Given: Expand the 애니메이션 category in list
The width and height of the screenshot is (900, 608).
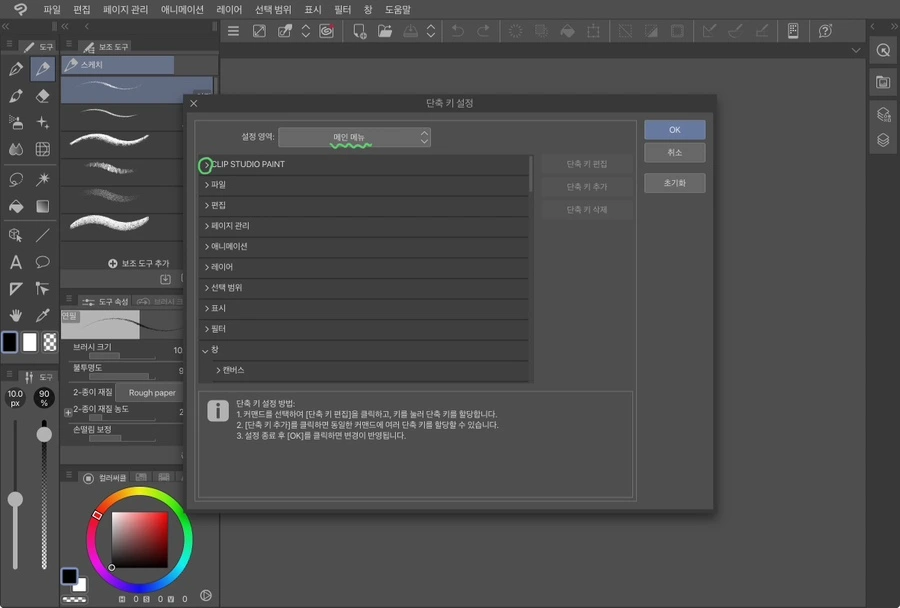Looking at the screenshot, I should click(x=207, y=247).
